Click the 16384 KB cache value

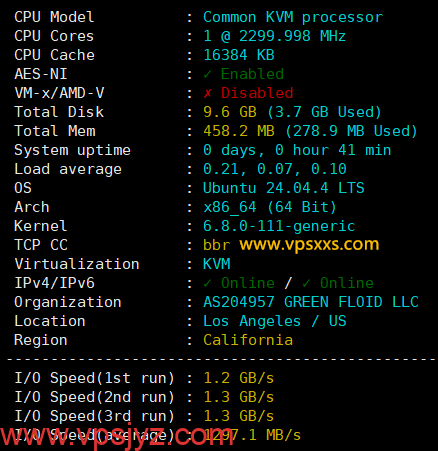tap(239, 55)
